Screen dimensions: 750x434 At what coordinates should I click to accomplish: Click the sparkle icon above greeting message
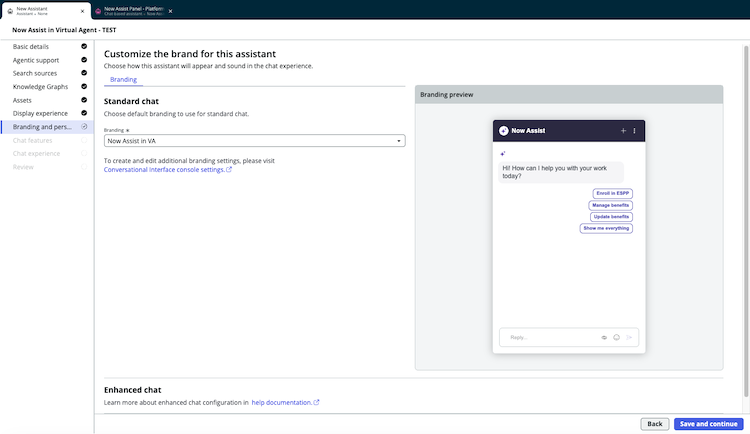pyautogui.click(x=503, y=154)
